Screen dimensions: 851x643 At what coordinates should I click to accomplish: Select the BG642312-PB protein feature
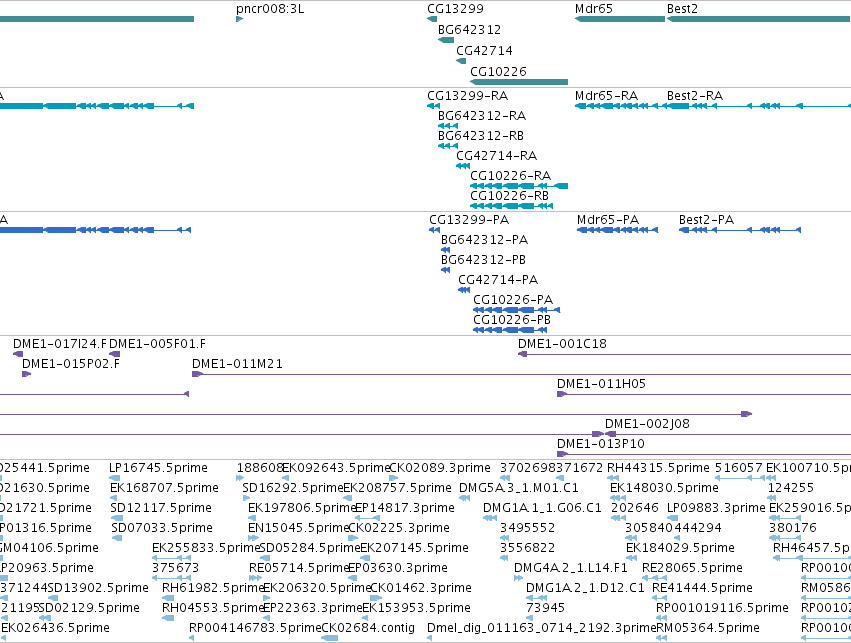446,270
